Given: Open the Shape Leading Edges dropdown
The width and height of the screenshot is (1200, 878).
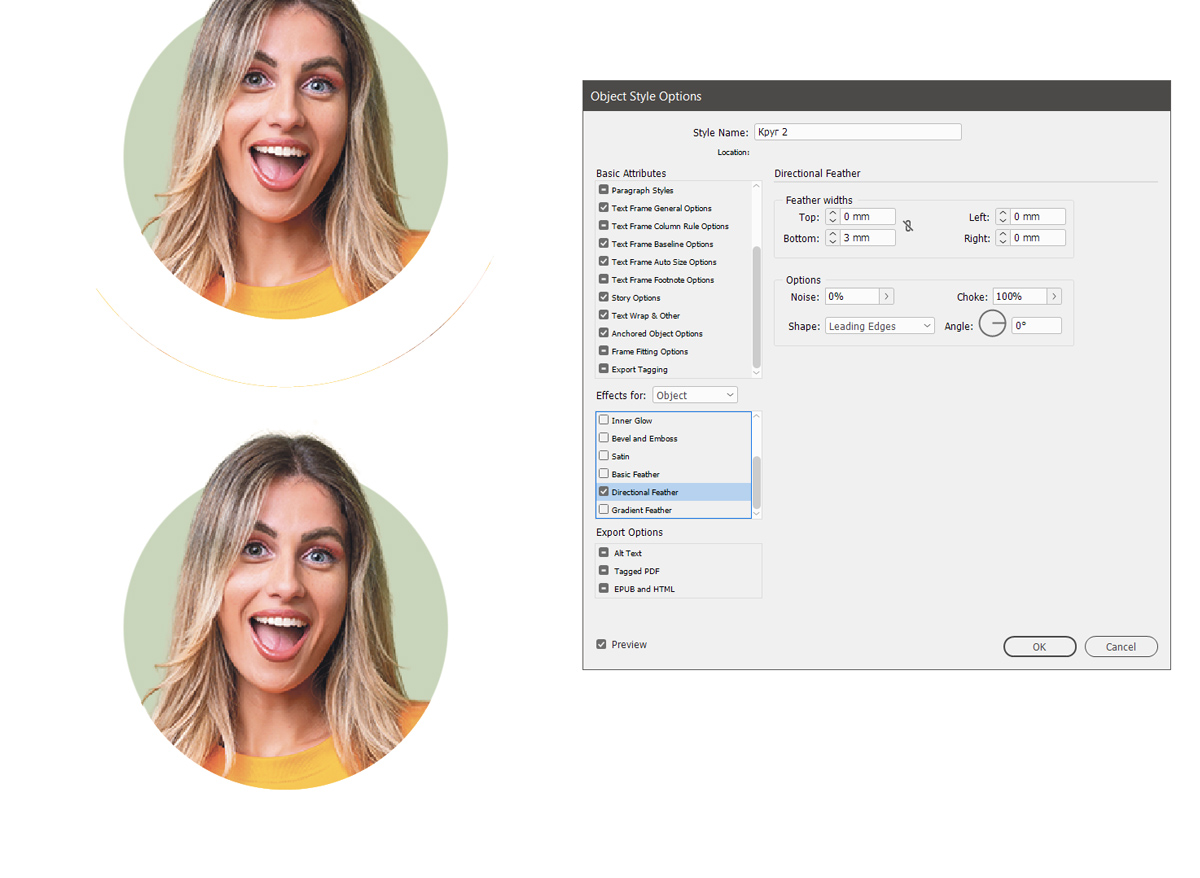Looking at the screenshot, I should (x=880, y=326).
